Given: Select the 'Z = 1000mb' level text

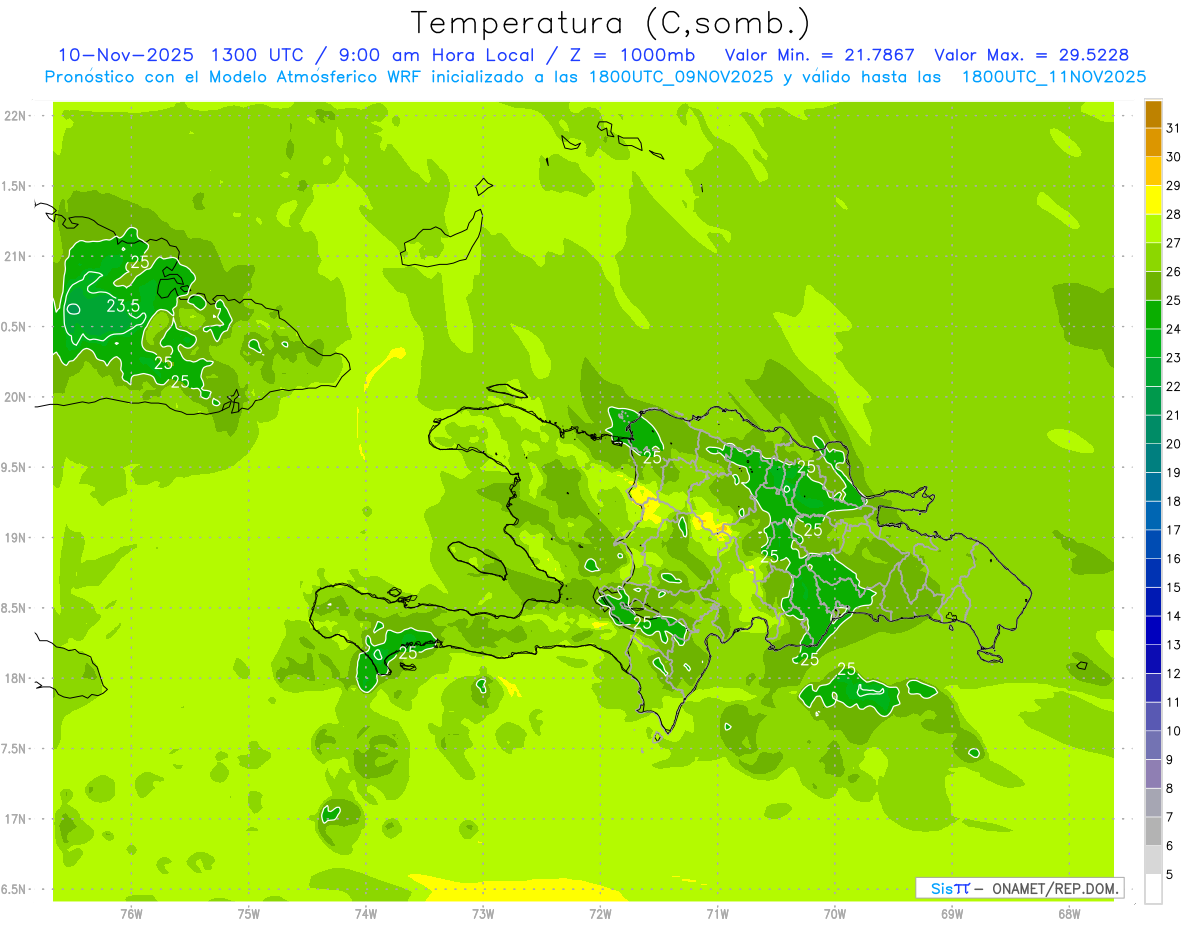Looking at the screenshot, I should 630,55.
